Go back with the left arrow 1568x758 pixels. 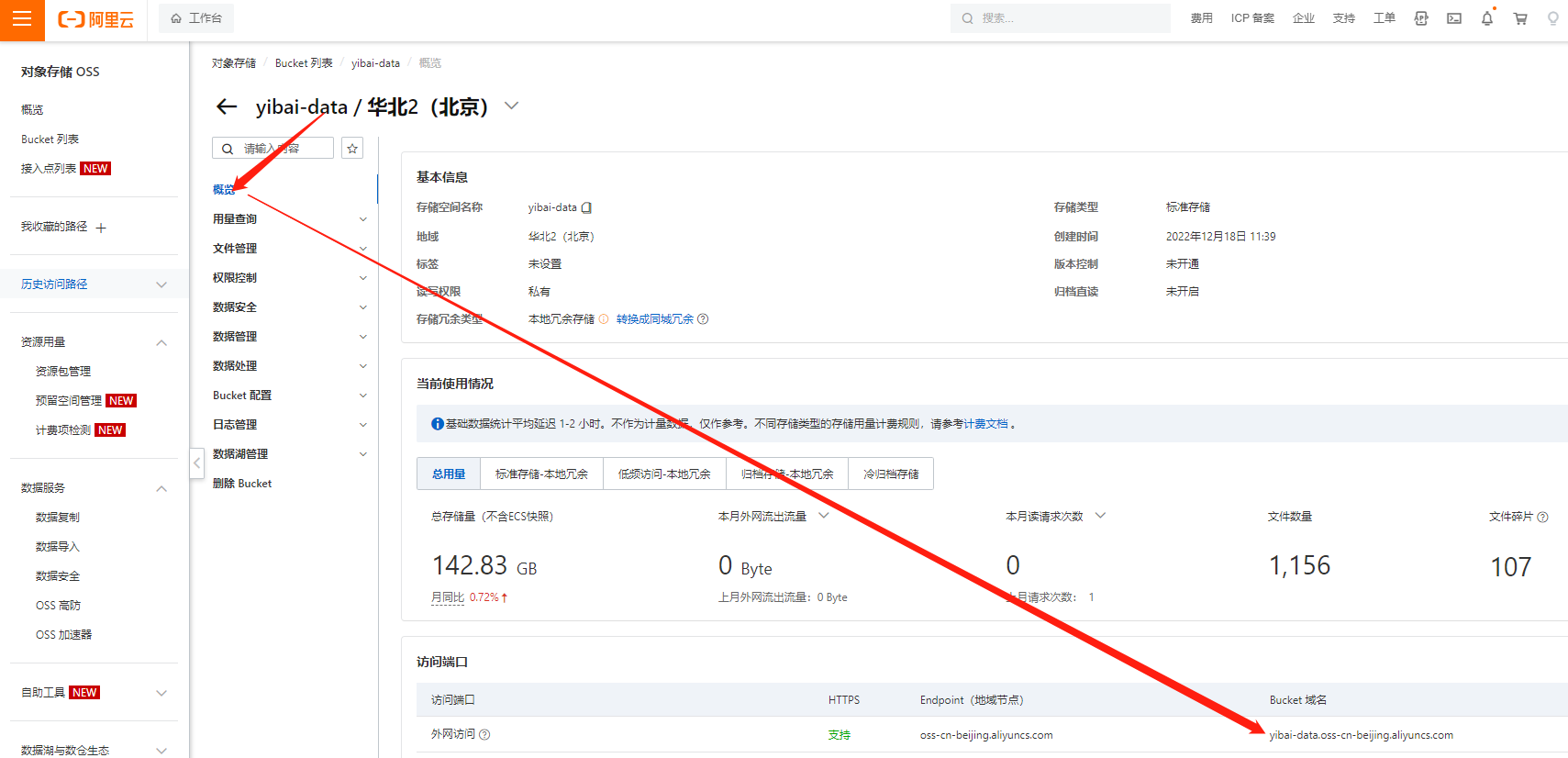pos(227,107)
